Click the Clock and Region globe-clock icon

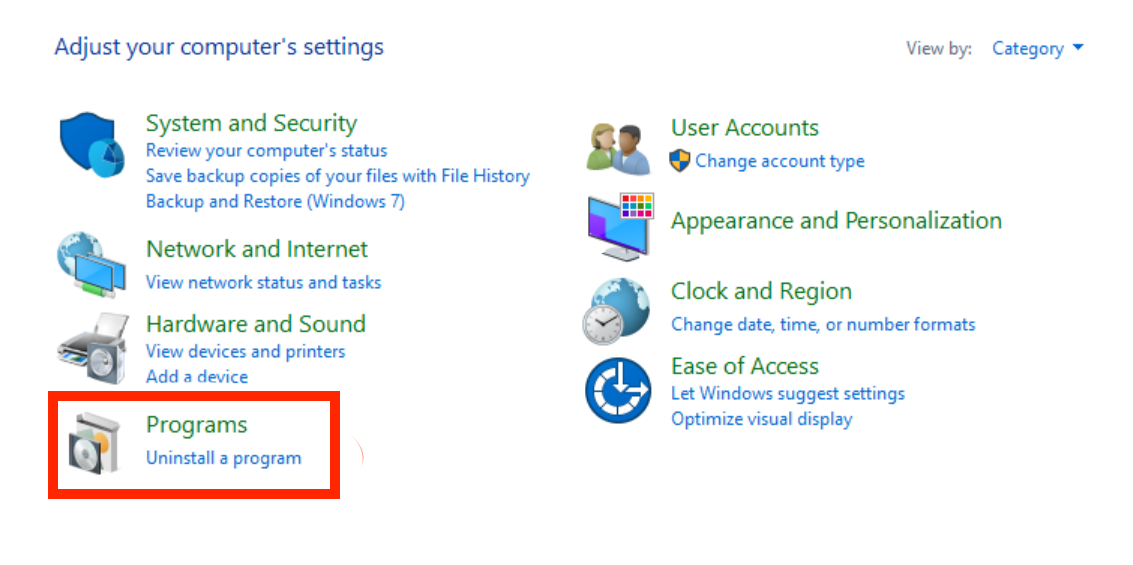(617, 311)
